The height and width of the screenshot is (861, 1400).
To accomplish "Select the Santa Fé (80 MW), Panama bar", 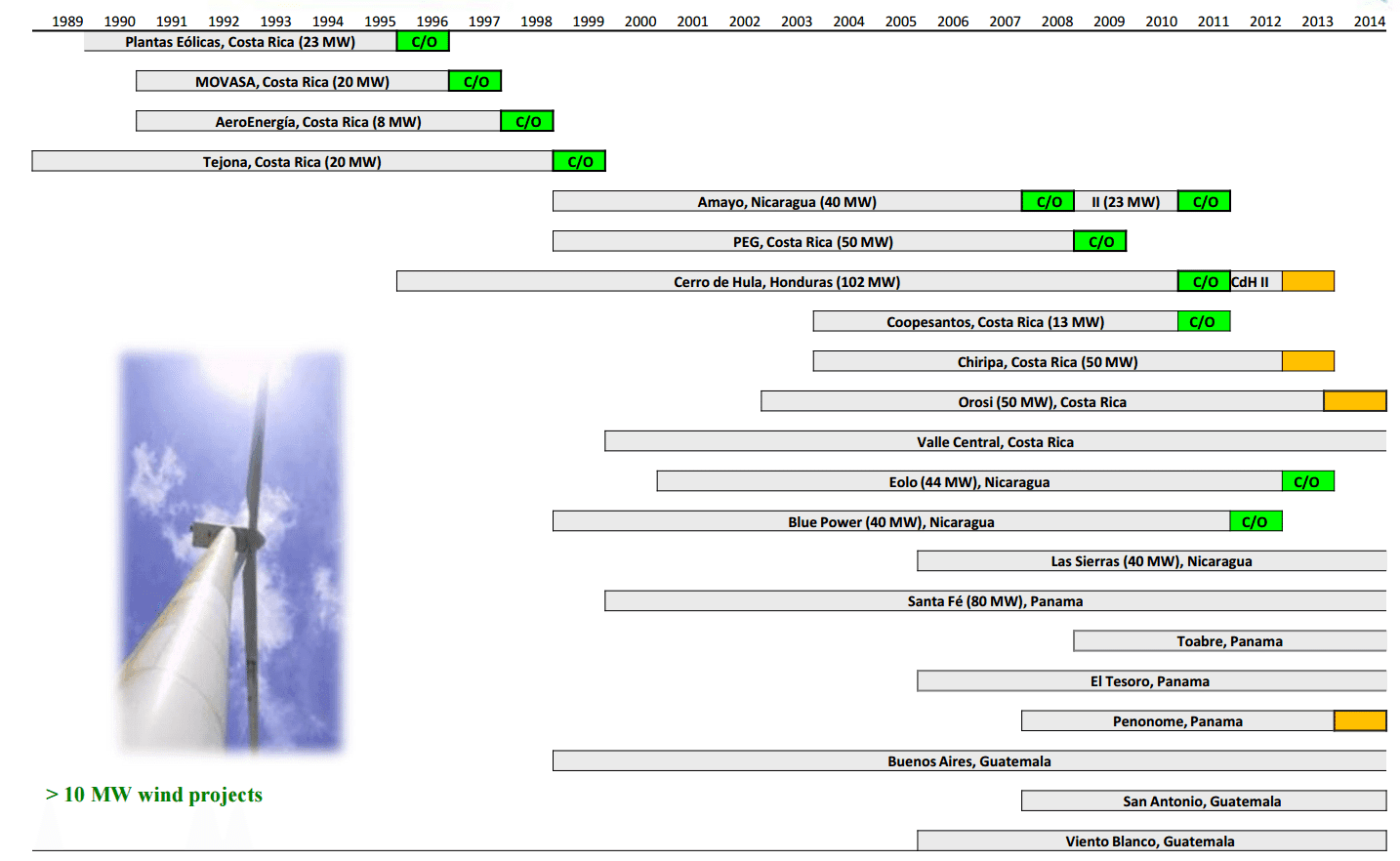I will coord(996,601).
